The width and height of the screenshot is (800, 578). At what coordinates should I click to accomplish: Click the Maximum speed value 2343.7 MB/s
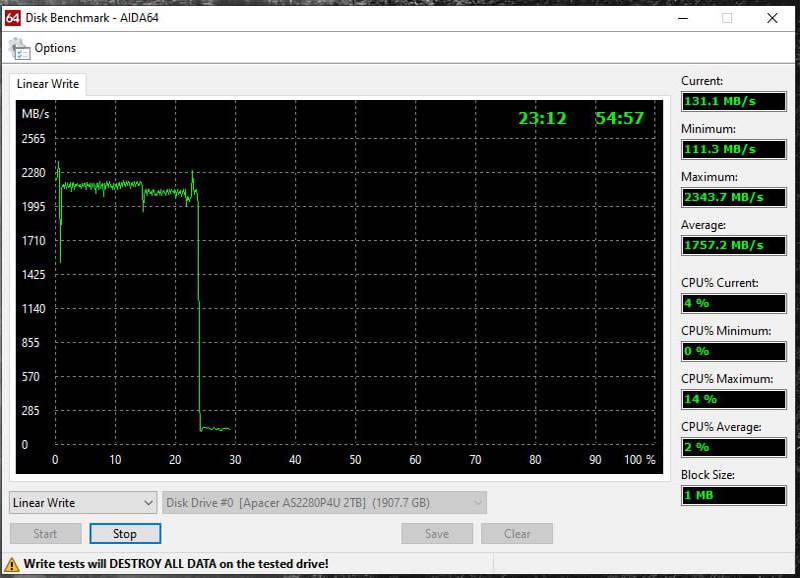(x=734, y=197)
